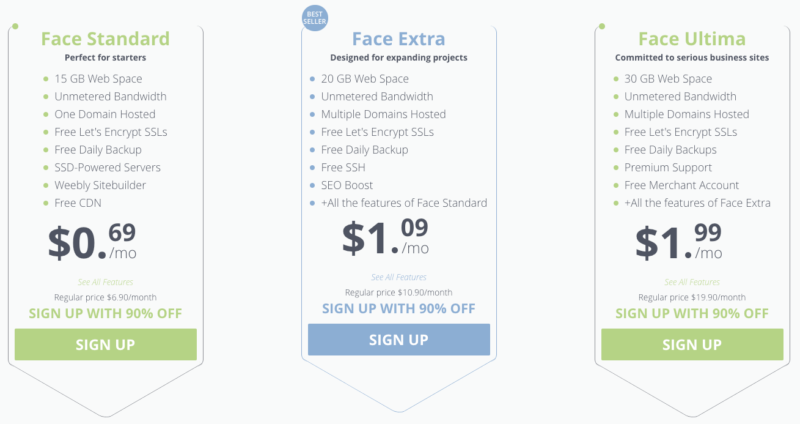This screenshot has height=424, width=800.
Task: Open See All Features under Face Standard
Action: click(x=106, y=282)
